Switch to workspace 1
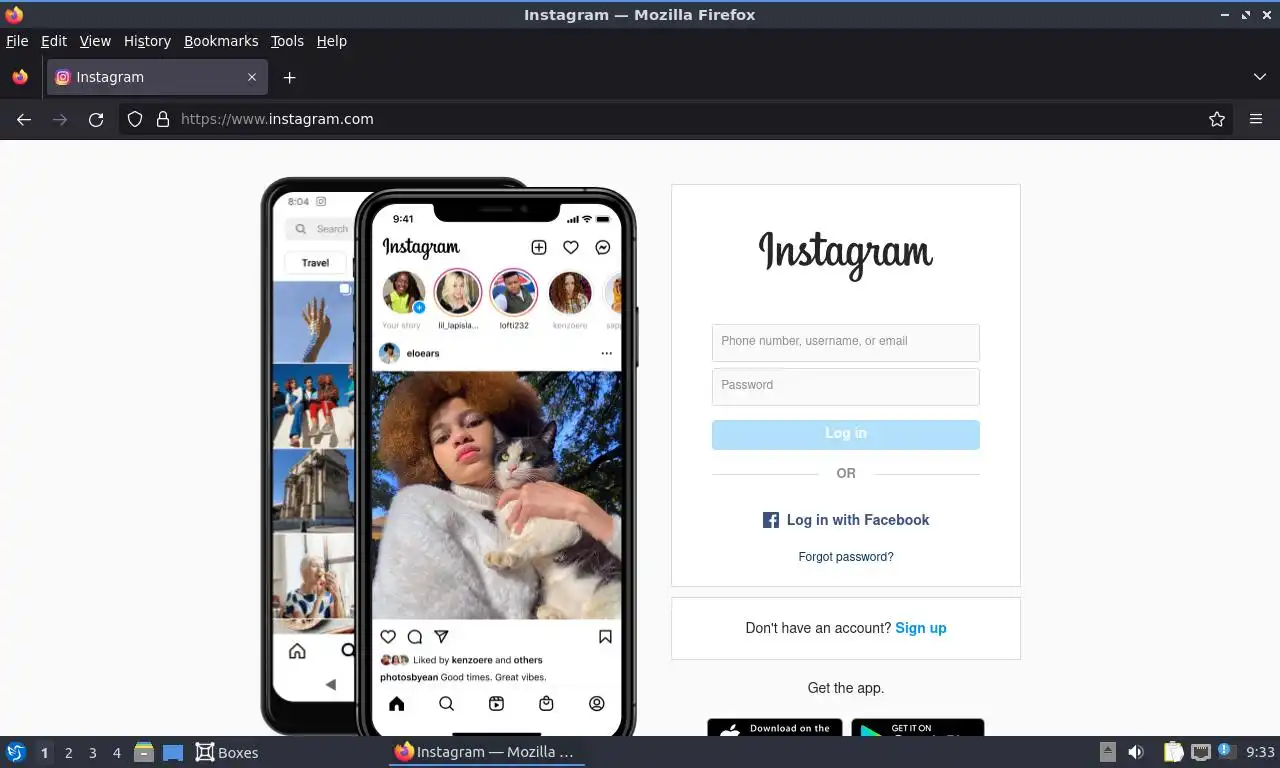 pyautogui.click(x=44, y=753)
